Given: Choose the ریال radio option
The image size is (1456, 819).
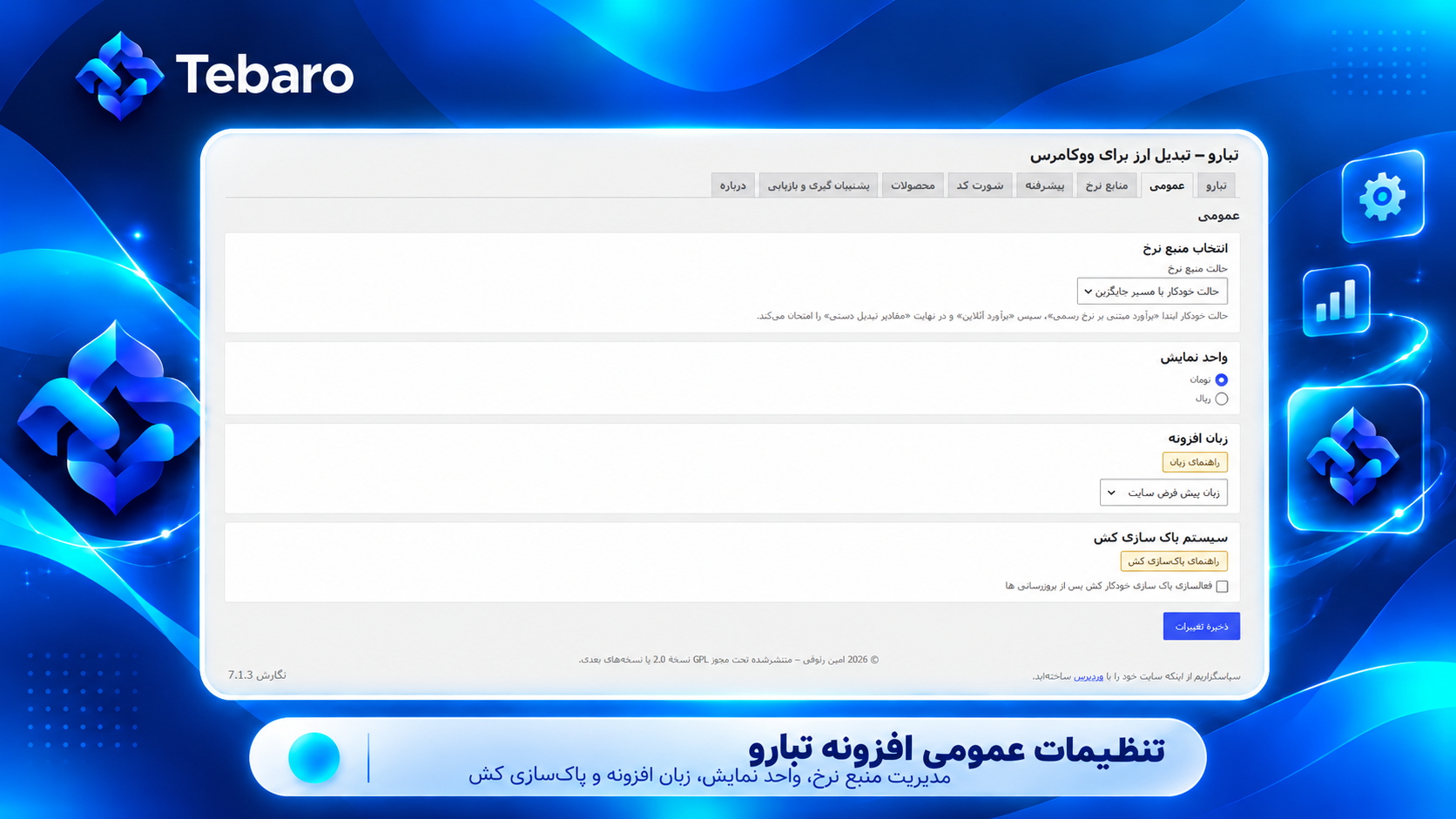Looking at the screenshot, I should tap(1222, 399).
